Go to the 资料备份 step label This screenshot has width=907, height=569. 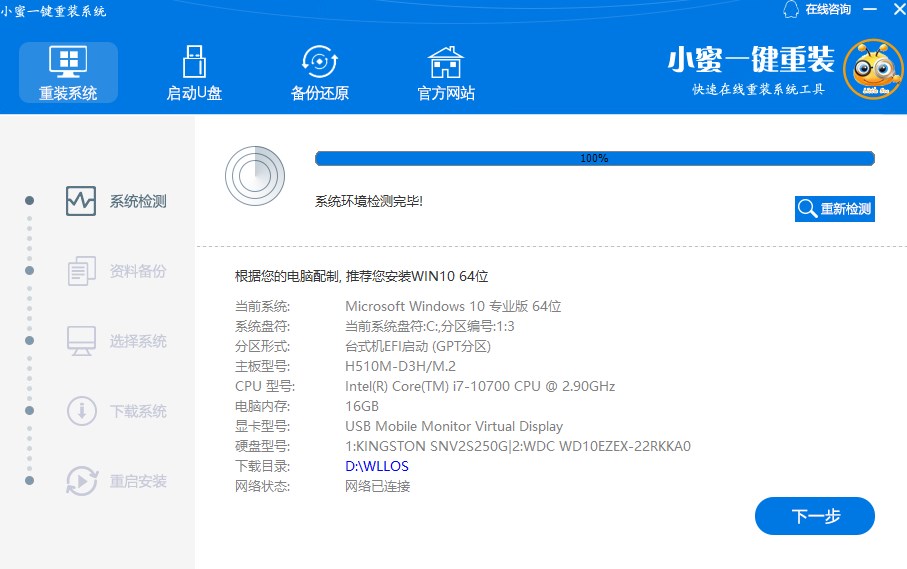coord(138,271)
